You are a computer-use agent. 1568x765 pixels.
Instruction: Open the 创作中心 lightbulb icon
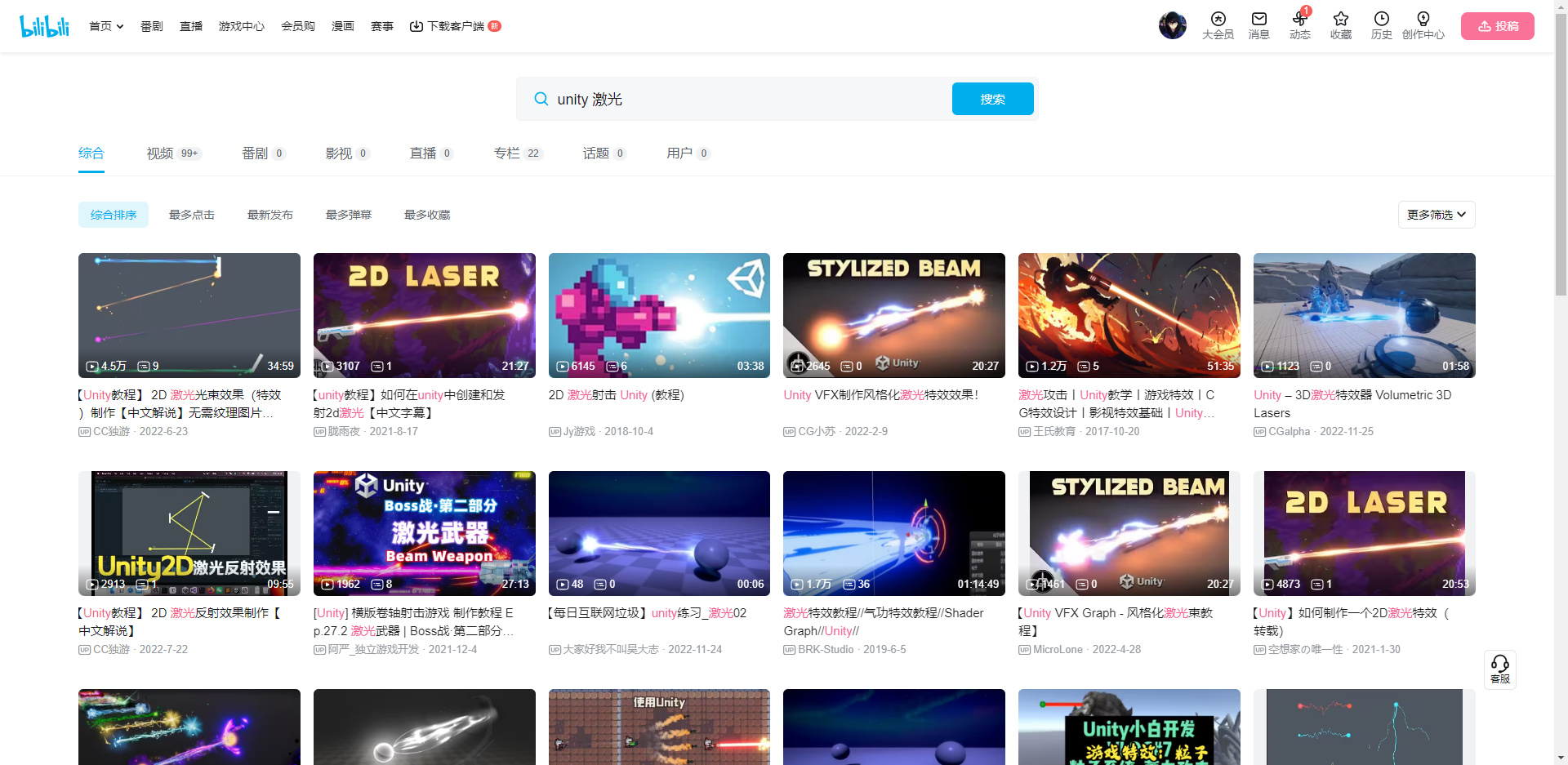1423,25
